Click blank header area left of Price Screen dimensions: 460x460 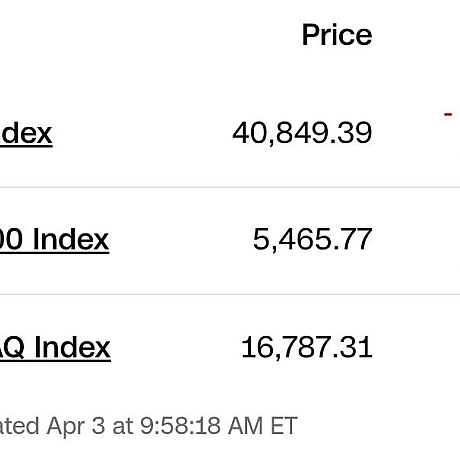tap(150, 35)
